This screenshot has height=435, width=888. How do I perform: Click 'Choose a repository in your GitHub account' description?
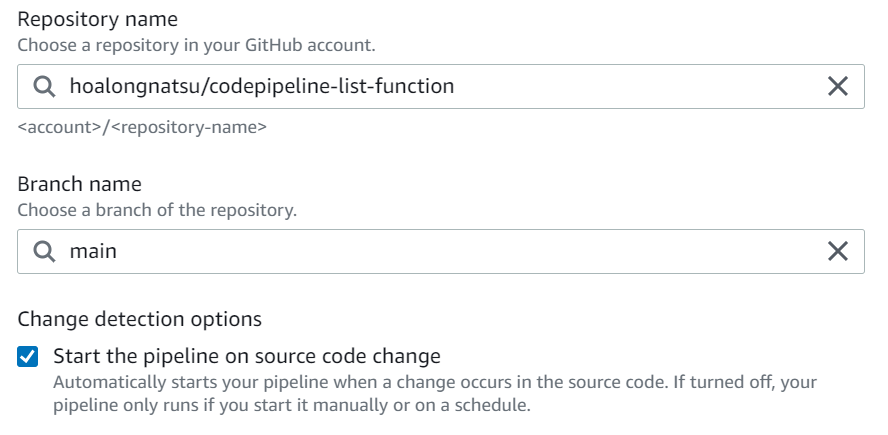[196, 45]
